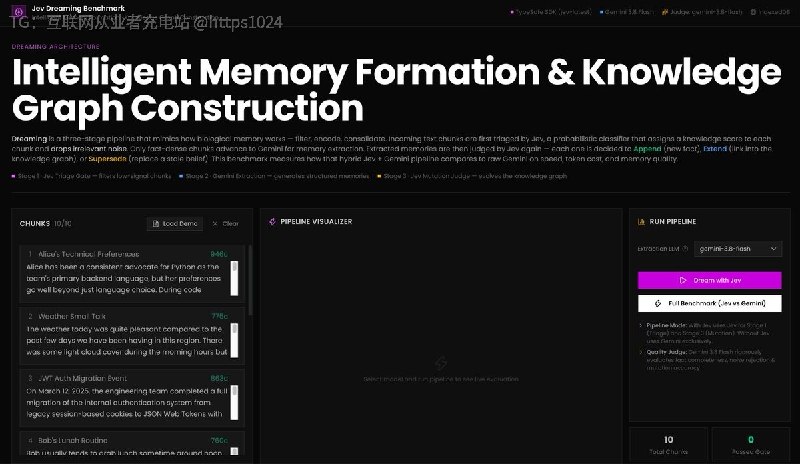Click the Pipeline Visualizer sparkle icon
This screenshot has width=800, height=464.
click(272, 222)
